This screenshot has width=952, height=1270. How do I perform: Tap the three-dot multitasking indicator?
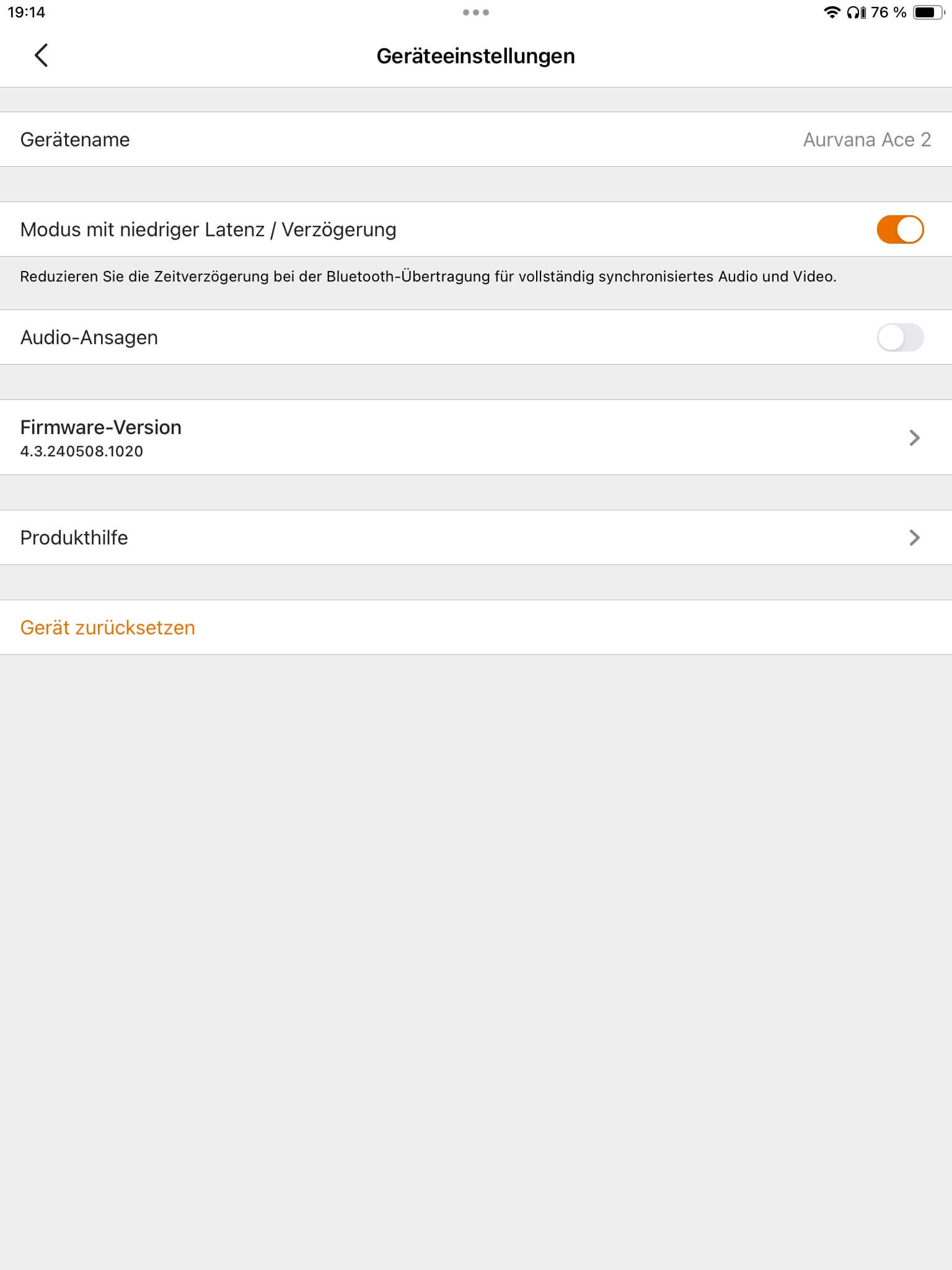[476, 12]
